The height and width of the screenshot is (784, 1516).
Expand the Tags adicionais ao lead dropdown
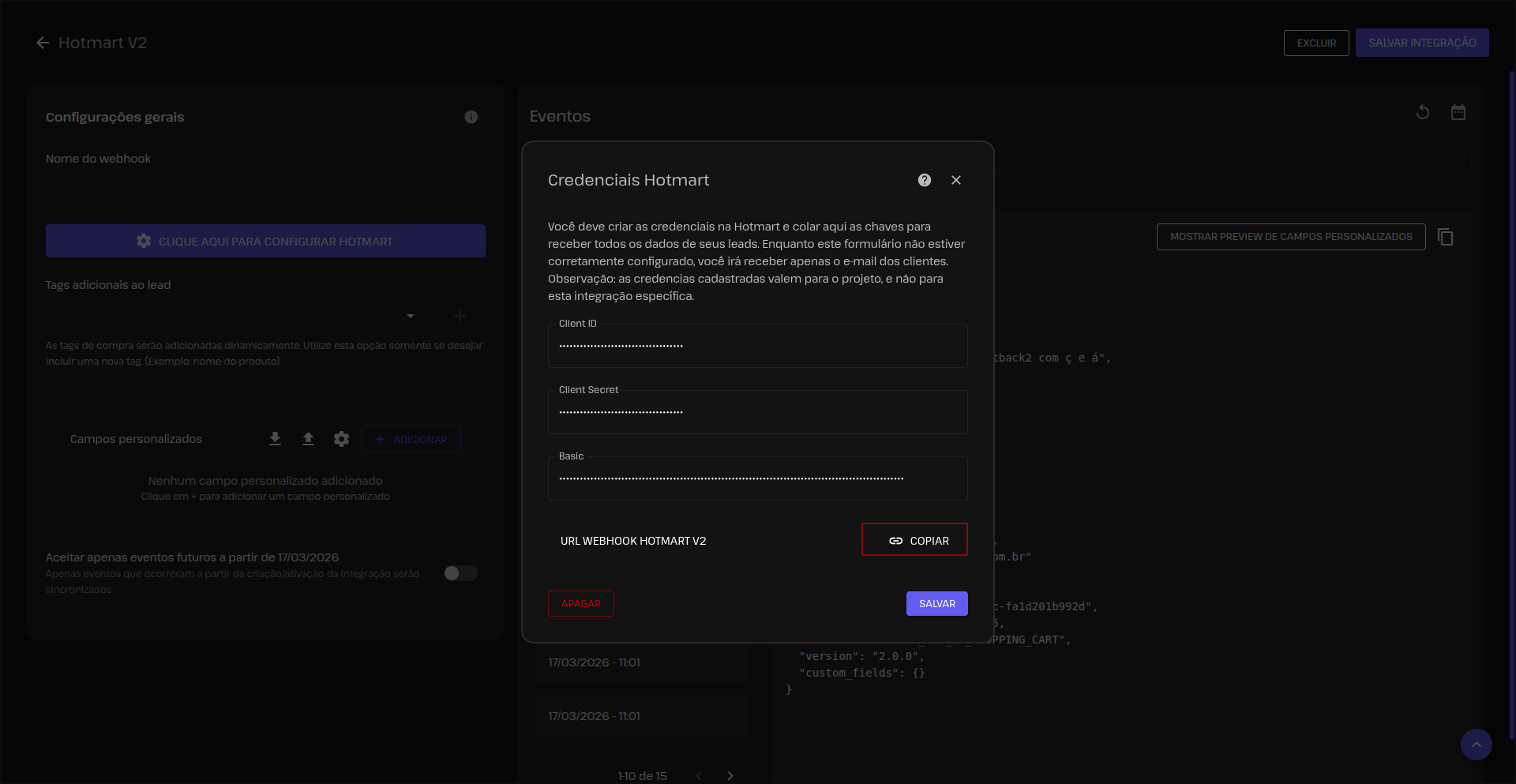410,317
